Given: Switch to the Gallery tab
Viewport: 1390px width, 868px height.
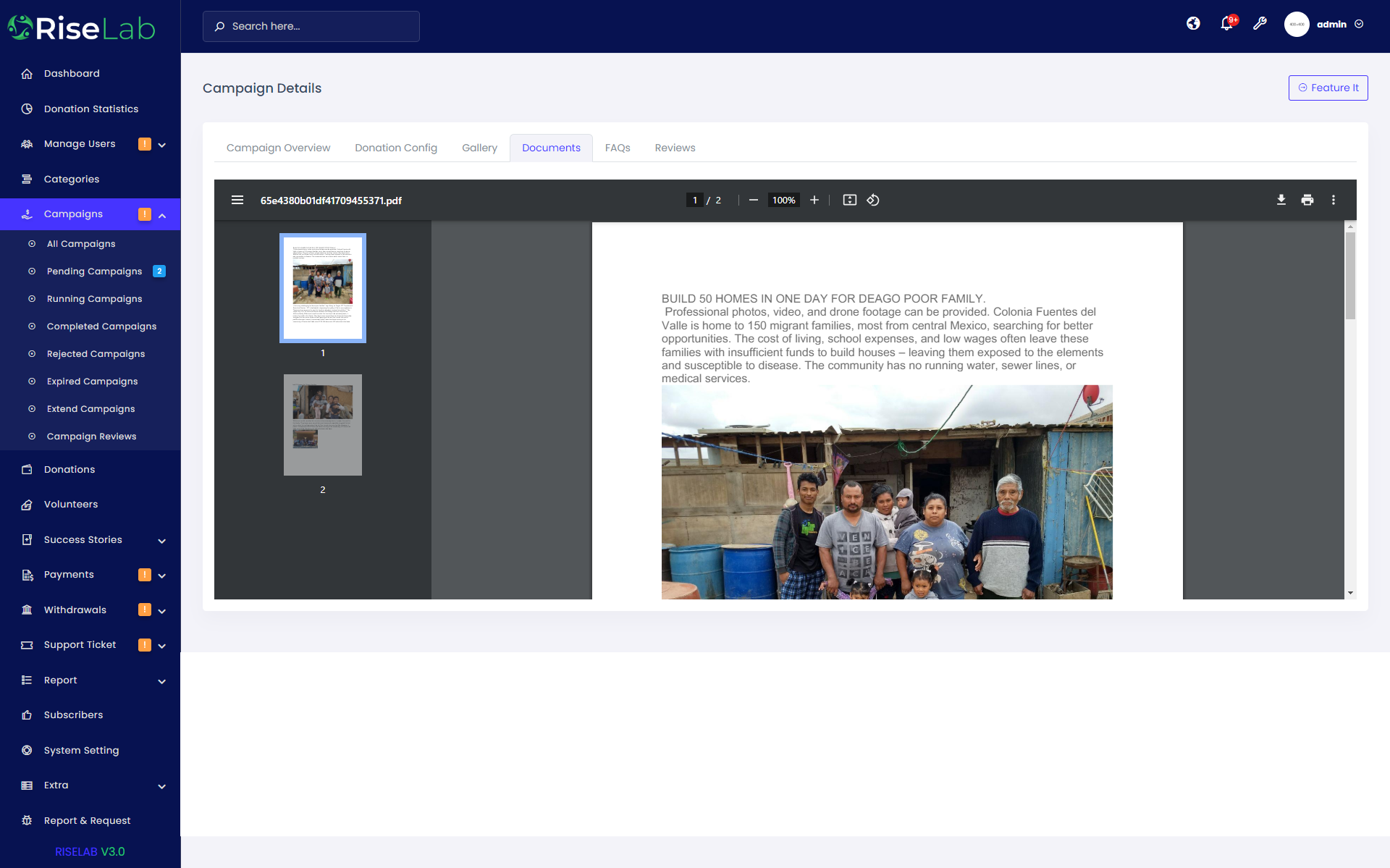Looking at the screenshot, I should [x=479, y=148].
